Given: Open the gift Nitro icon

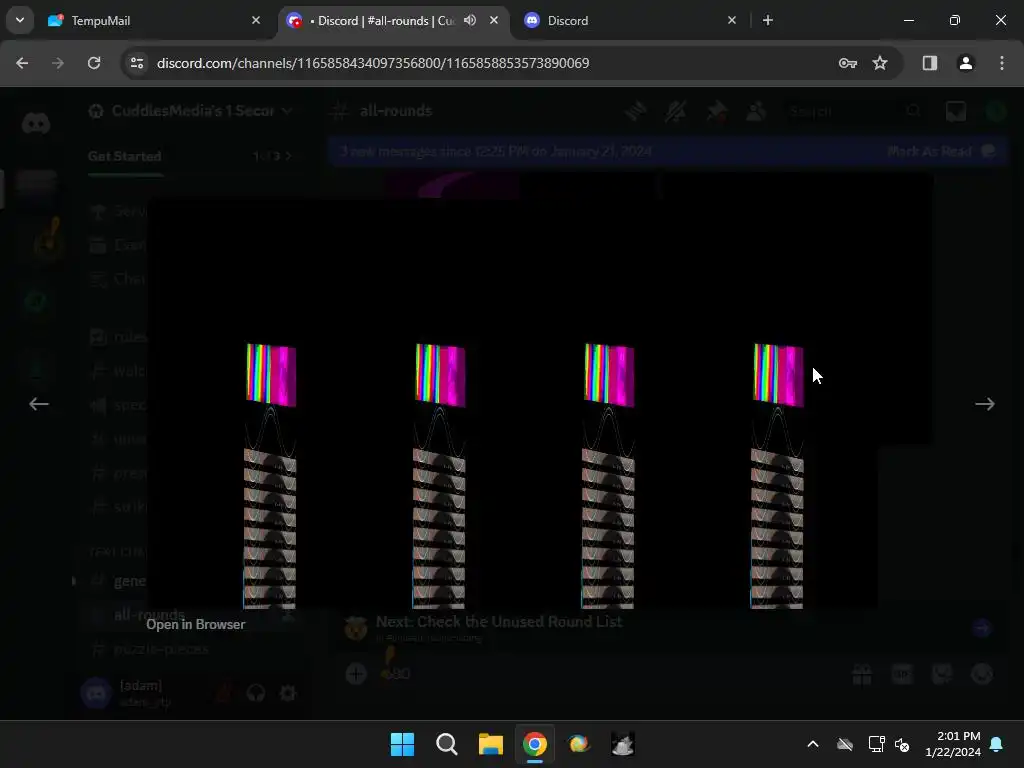Looking at the screenshot, I should tap(862, 674).
